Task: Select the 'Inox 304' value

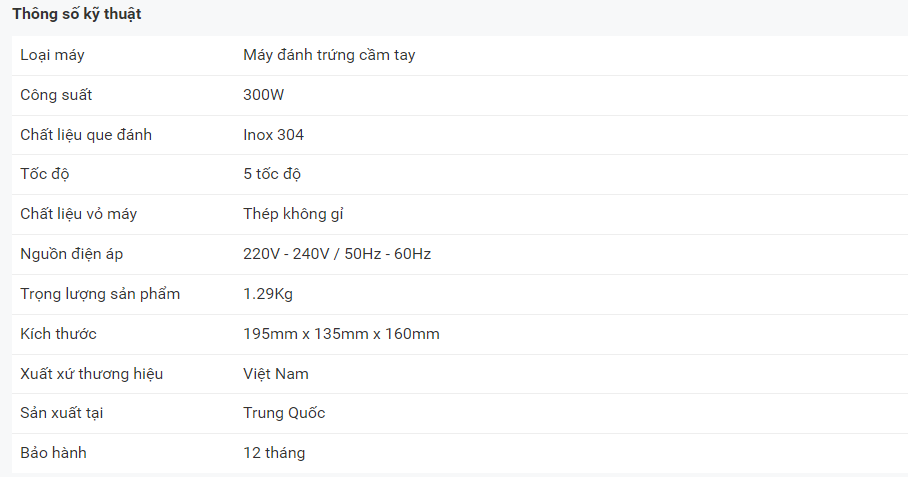Action: [273, 135]
